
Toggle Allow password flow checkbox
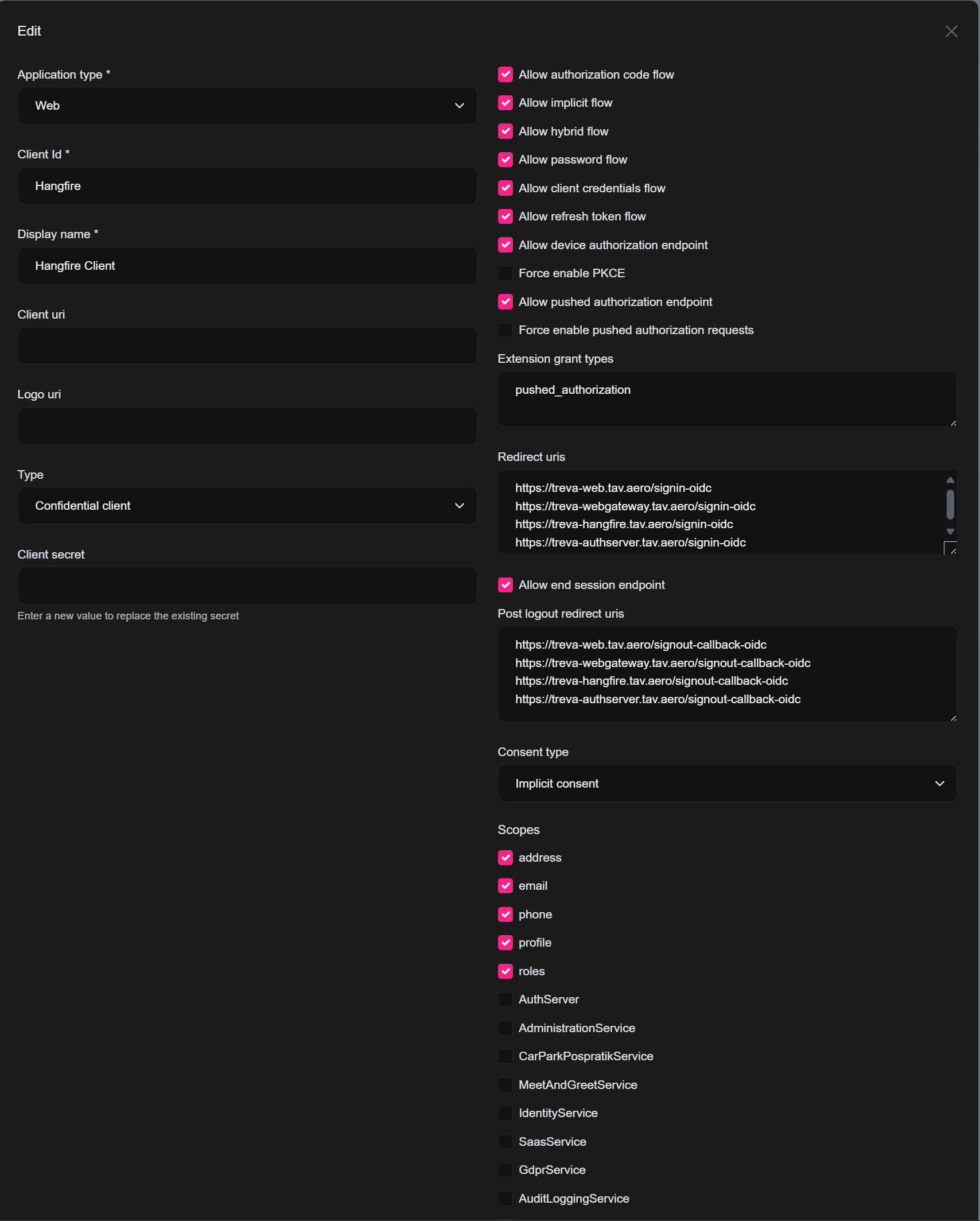click(505, 160)
